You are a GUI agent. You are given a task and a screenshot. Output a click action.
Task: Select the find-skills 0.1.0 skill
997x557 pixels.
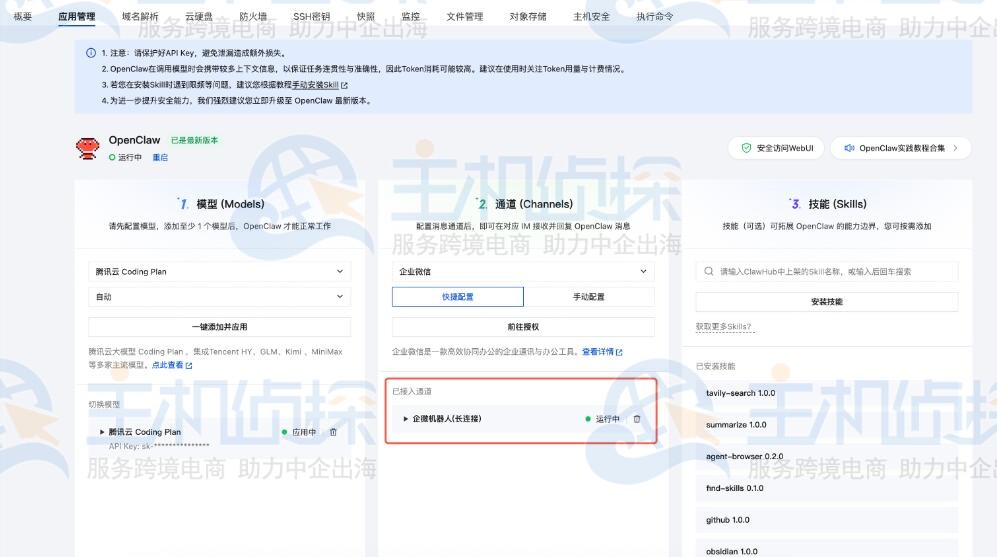coord(827,488)
